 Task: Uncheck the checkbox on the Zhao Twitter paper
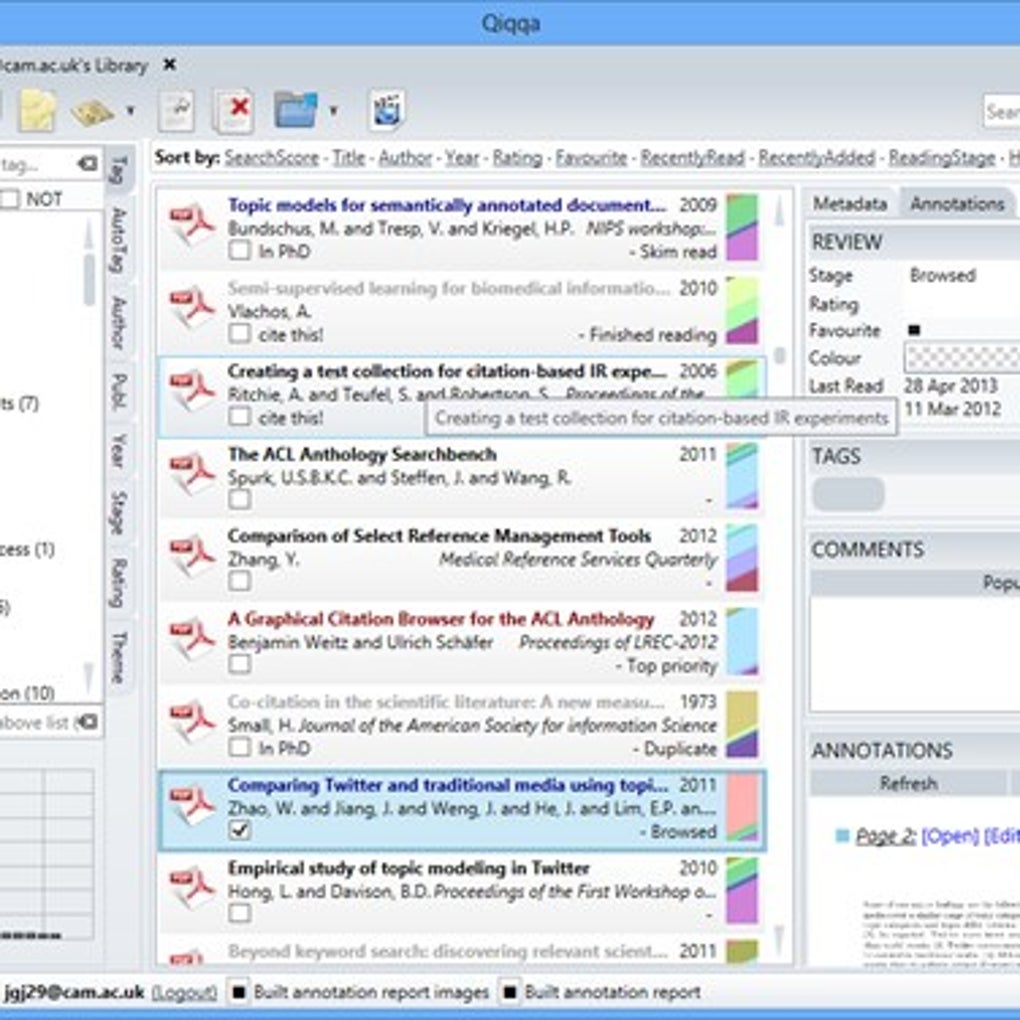click(239, 828)
